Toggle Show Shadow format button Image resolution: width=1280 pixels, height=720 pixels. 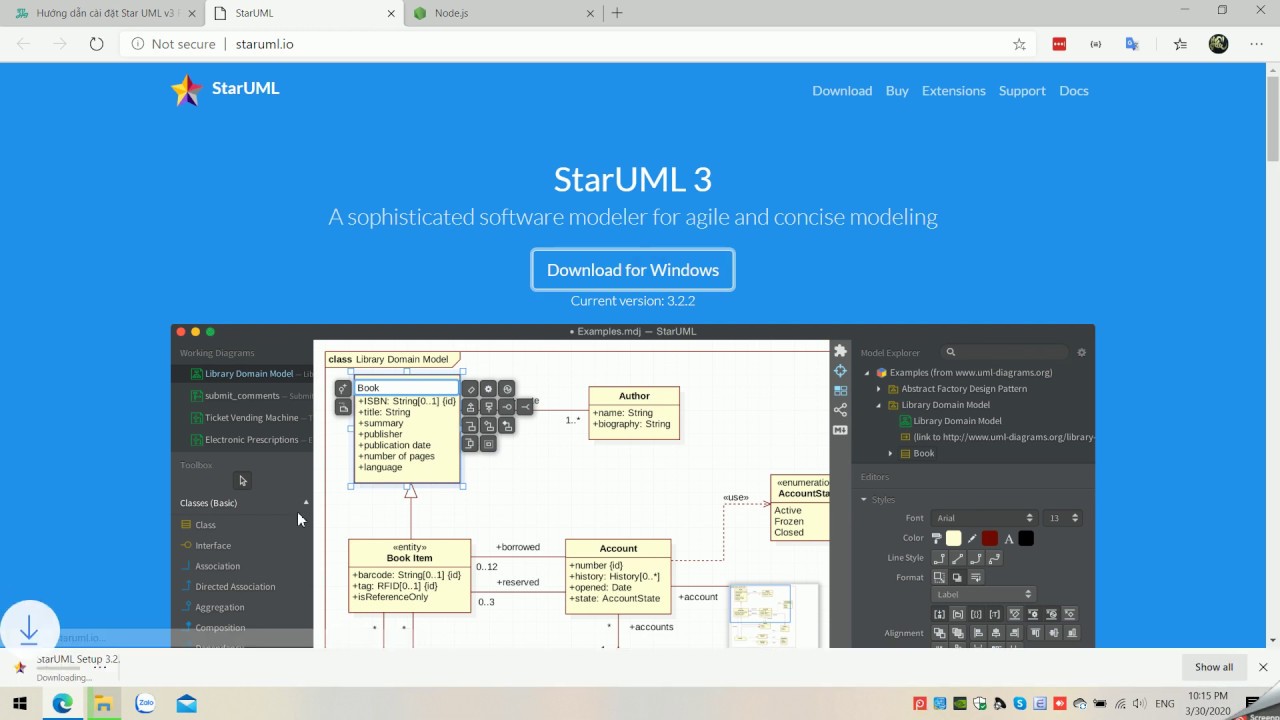click(x=957, y=577)
